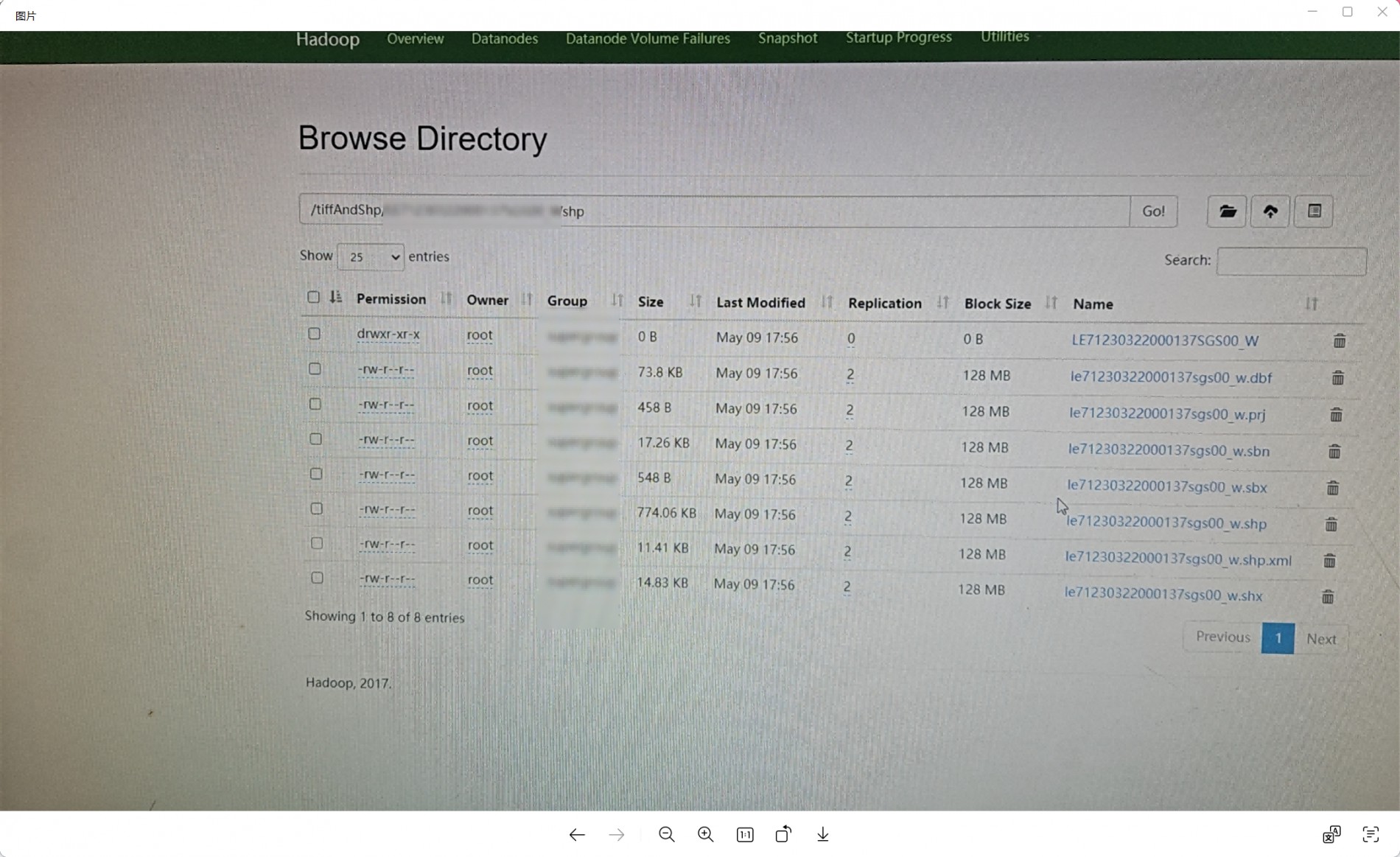The width and height of the screenshot is (1400, 857).
Task: Delete the LE71230322000137SGS00_W directory via trash icon
Action: pos(1340,340)
